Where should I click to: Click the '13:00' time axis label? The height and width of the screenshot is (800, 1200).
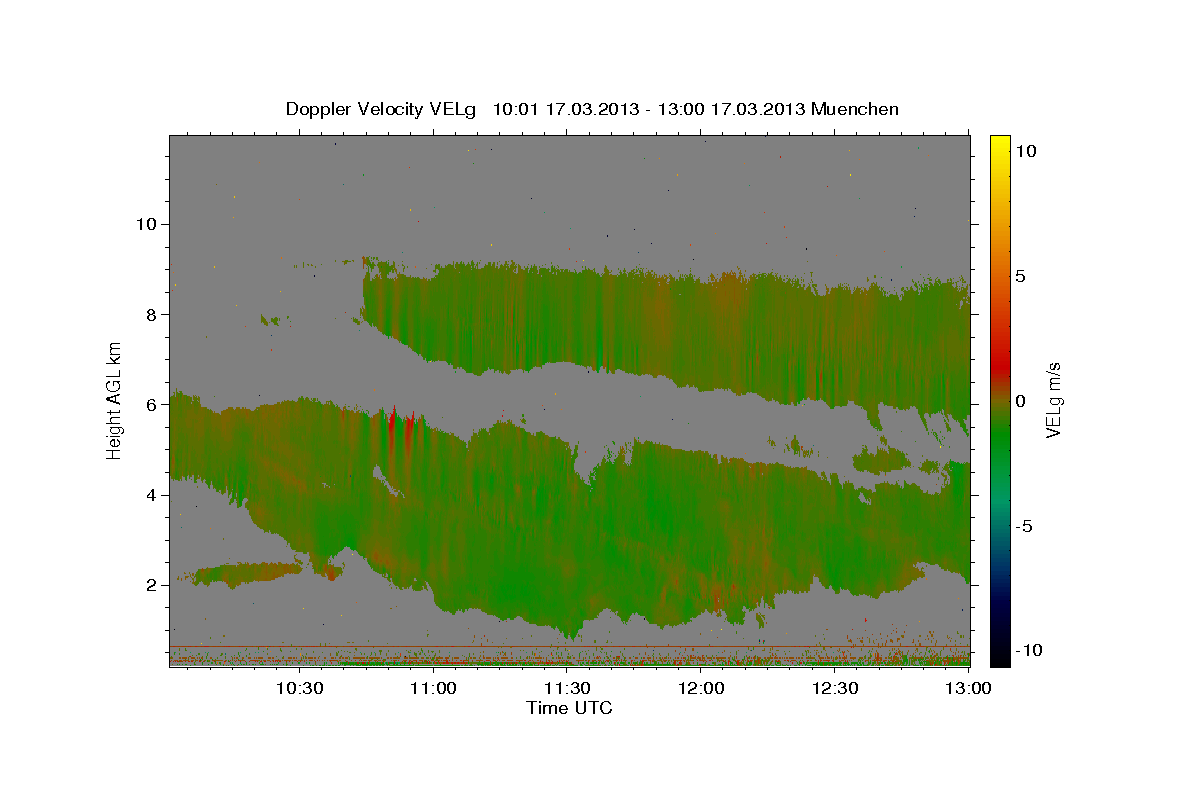968,688
